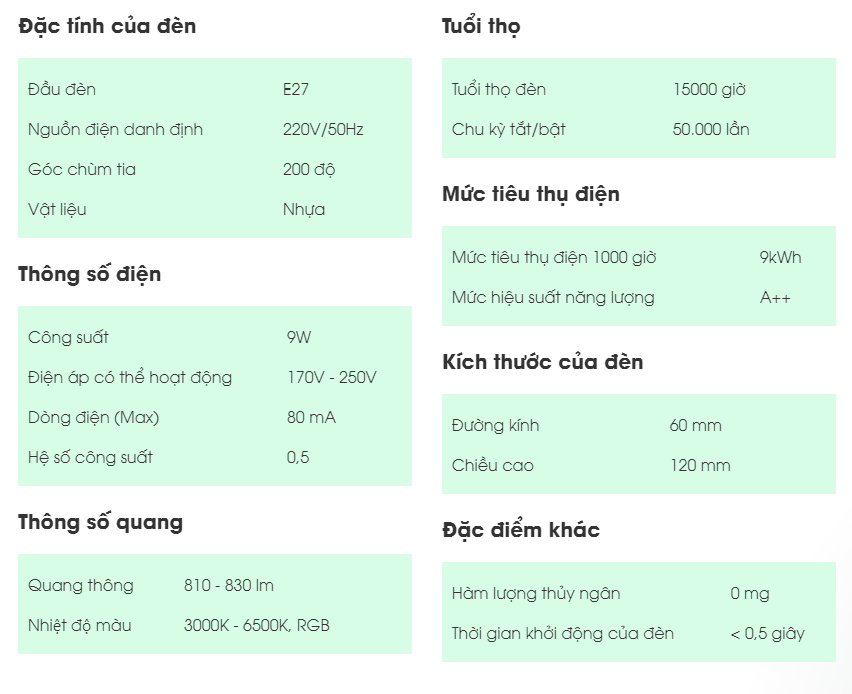This screenshot has width=852, height=694.
Task: Select the '810 - 830 lm' luminous flux value
Action: [229, 585]
